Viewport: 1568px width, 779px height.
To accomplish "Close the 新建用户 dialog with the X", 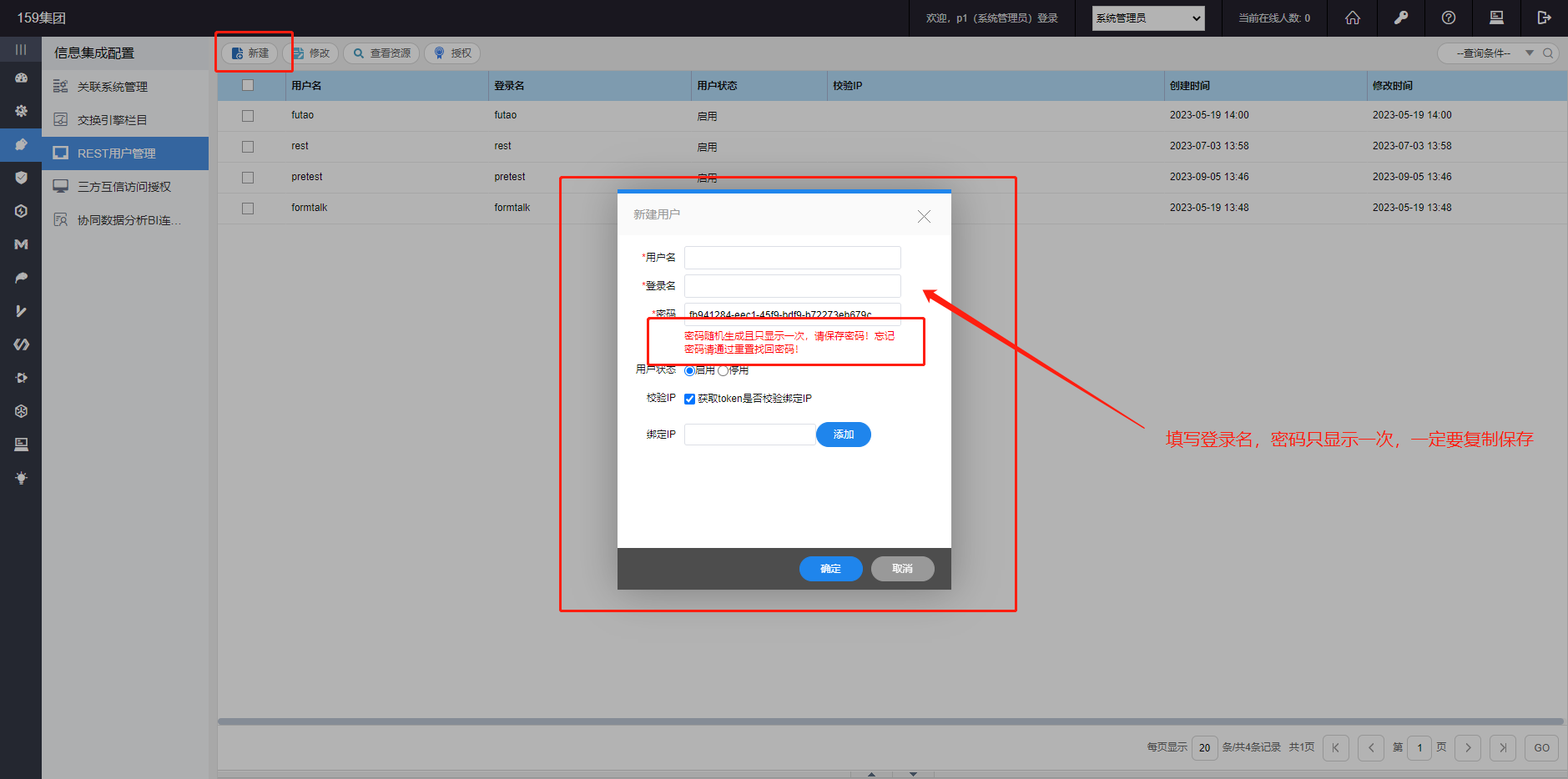I will click(x=924, y=216).
